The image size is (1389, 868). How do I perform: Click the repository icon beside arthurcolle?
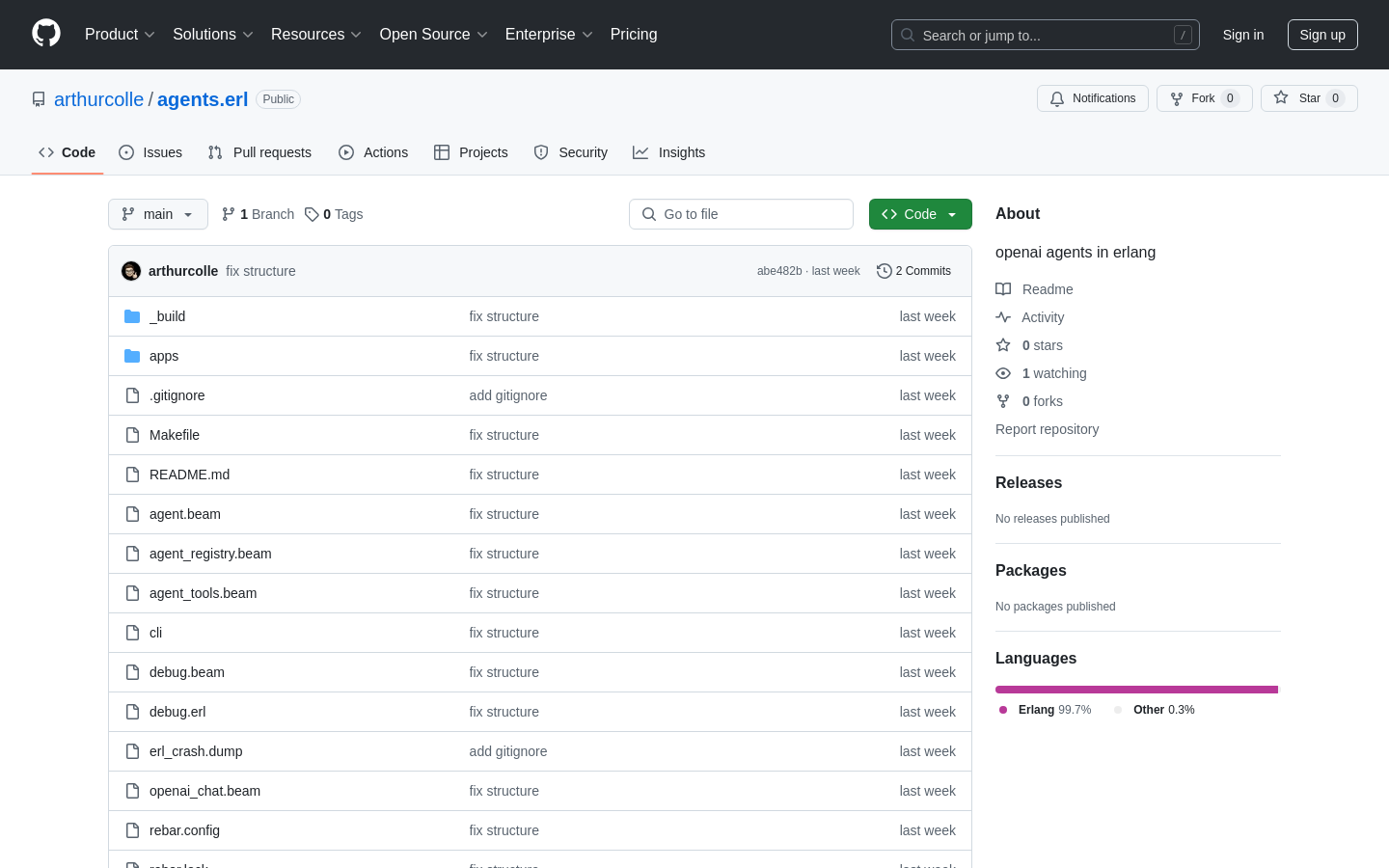click(x=39, y=99)
